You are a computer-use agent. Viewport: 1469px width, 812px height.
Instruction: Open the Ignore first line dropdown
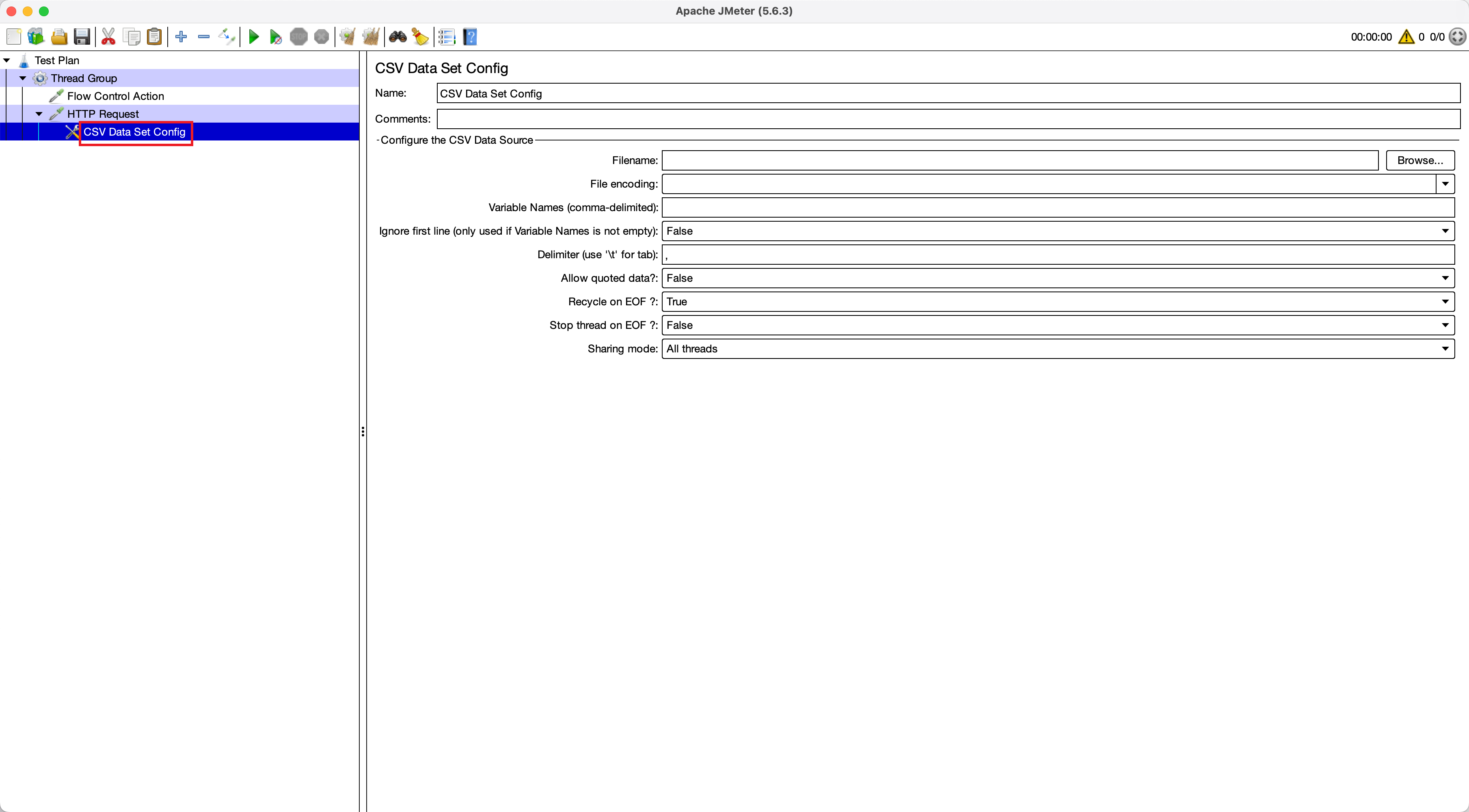[1058, 231]
